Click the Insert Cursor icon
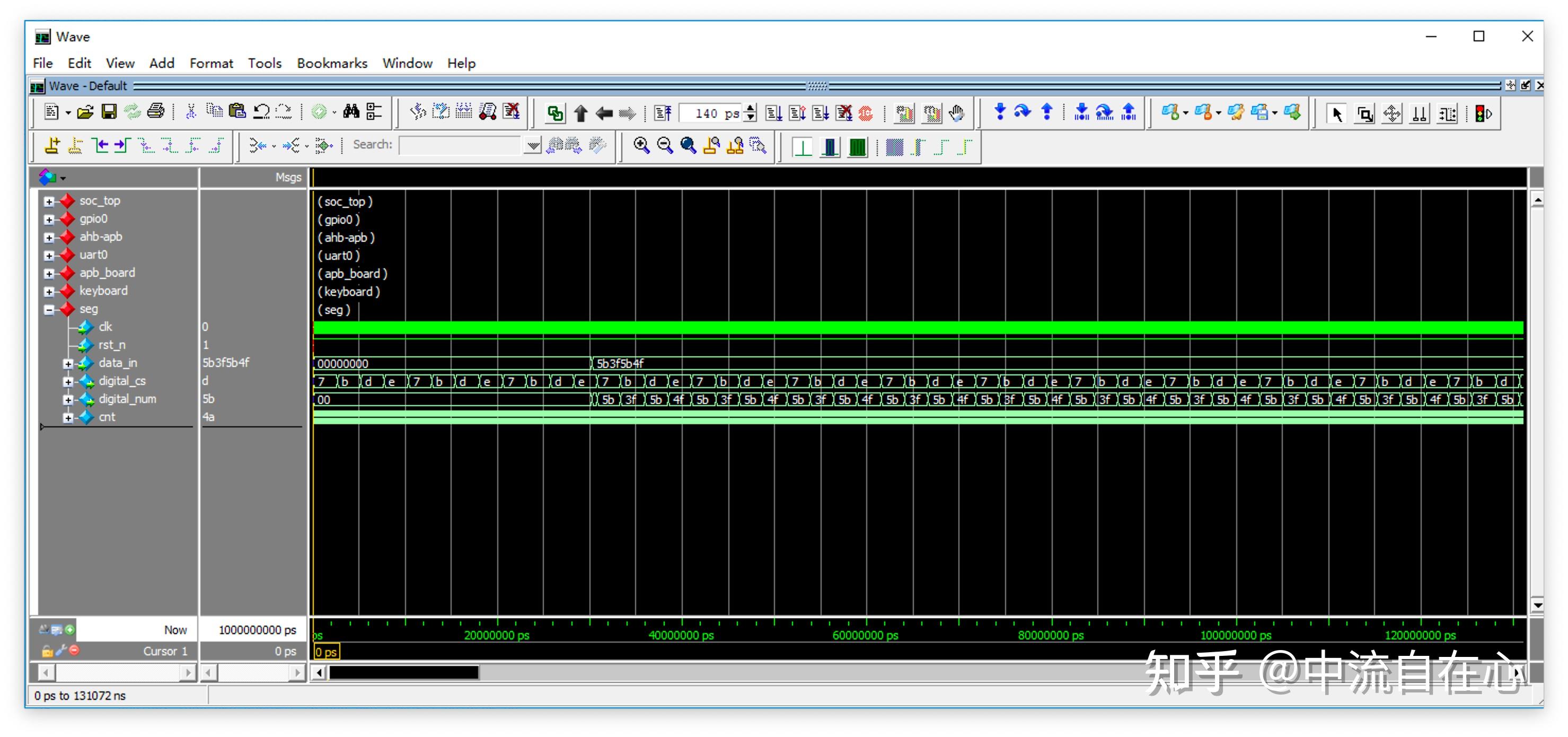 coord(52,146)
